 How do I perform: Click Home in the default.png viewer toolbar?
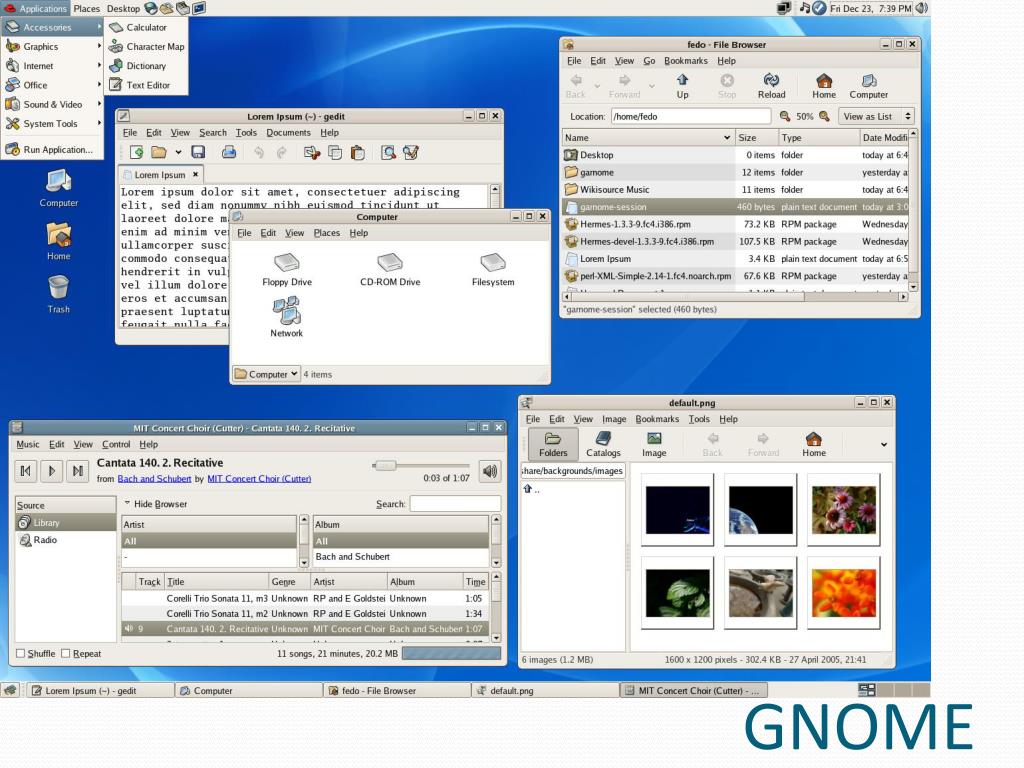(814, 444)
